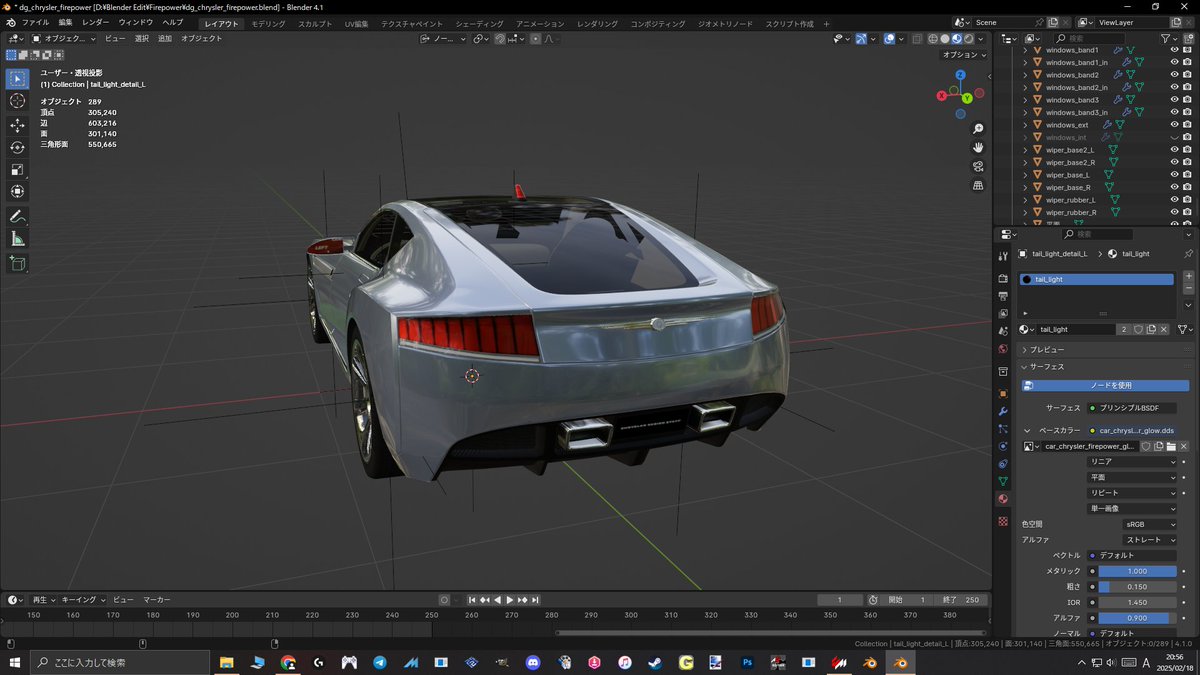Disable windows_ext in renders camera icon
Viewport: 1200px width, 675px height.
point(1187,125)
